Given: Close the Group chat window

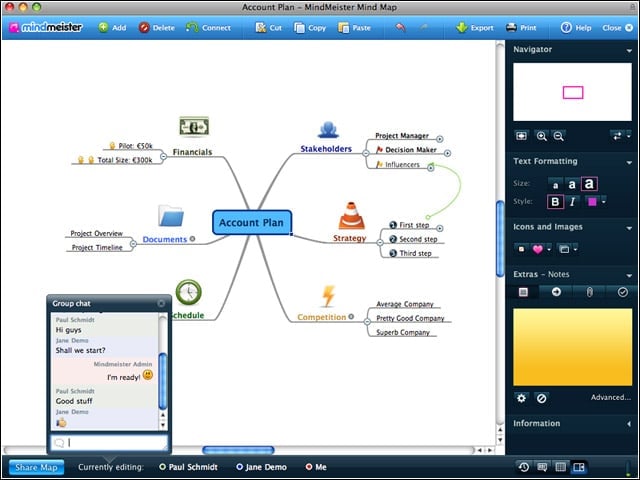Looking at the screenshot, I should tap(161, 303).
